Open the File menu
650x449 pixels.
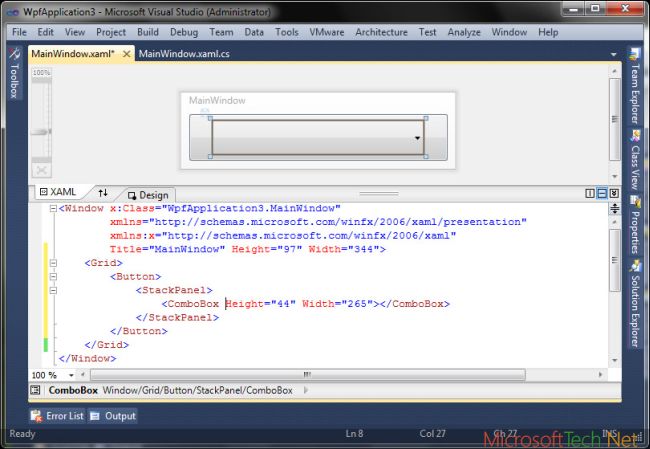pyautogui.click(x=19, y=32)
